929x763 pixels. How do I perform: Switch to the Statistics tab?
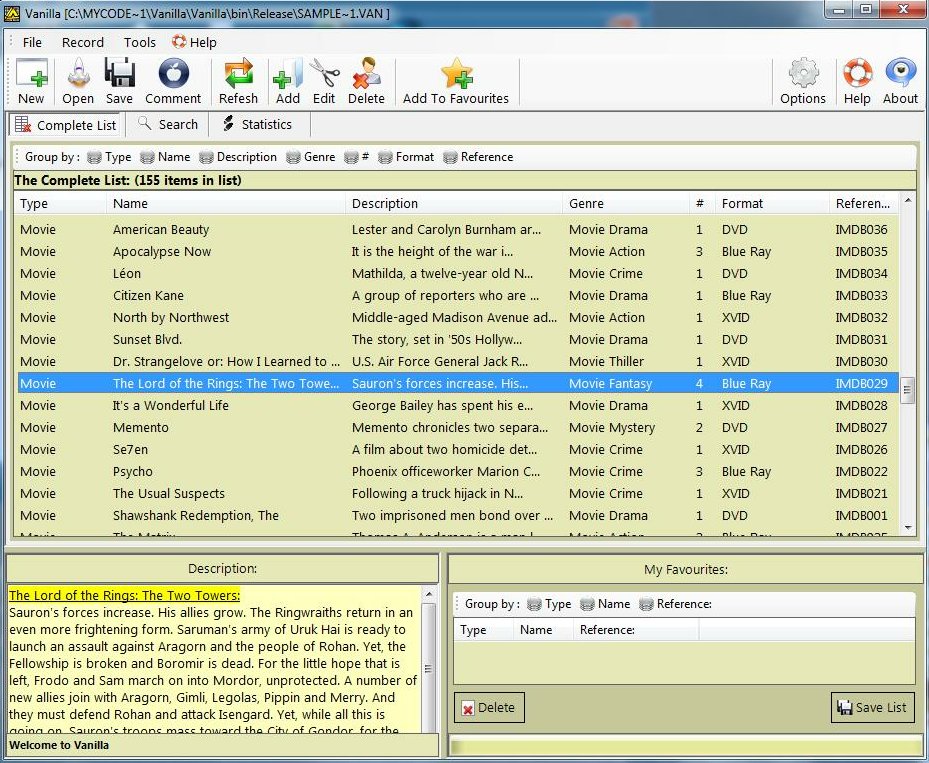[256, 125]
